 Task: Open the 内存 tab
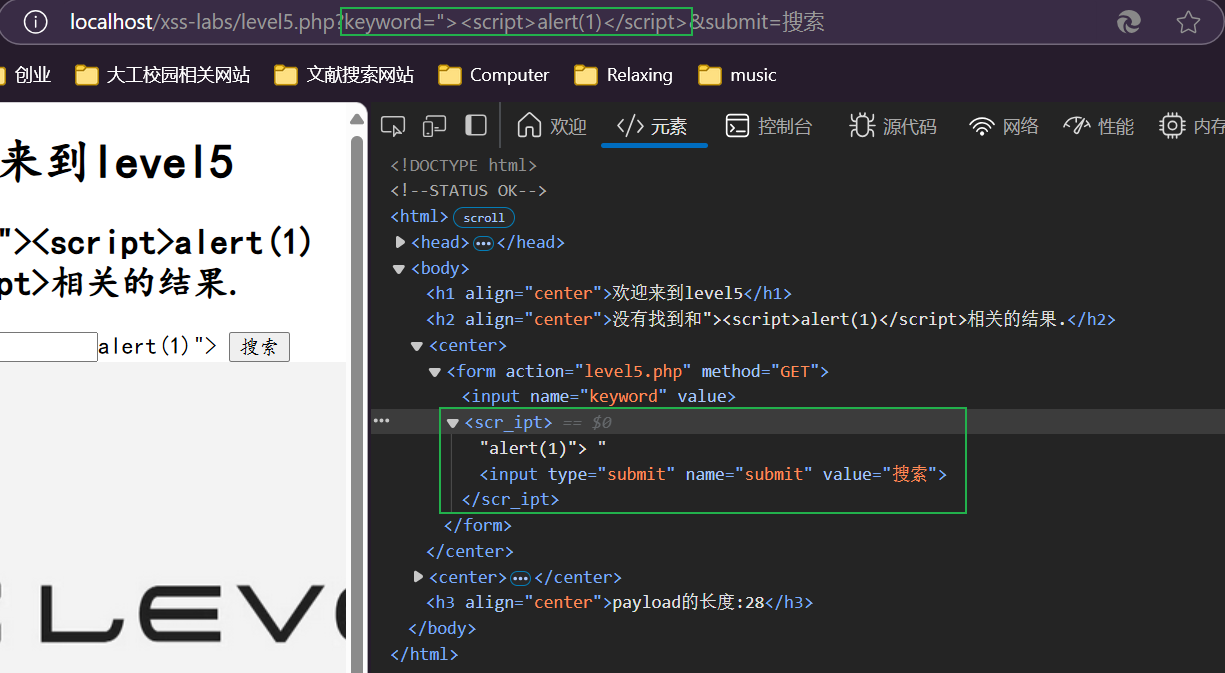coord(1192,126)
